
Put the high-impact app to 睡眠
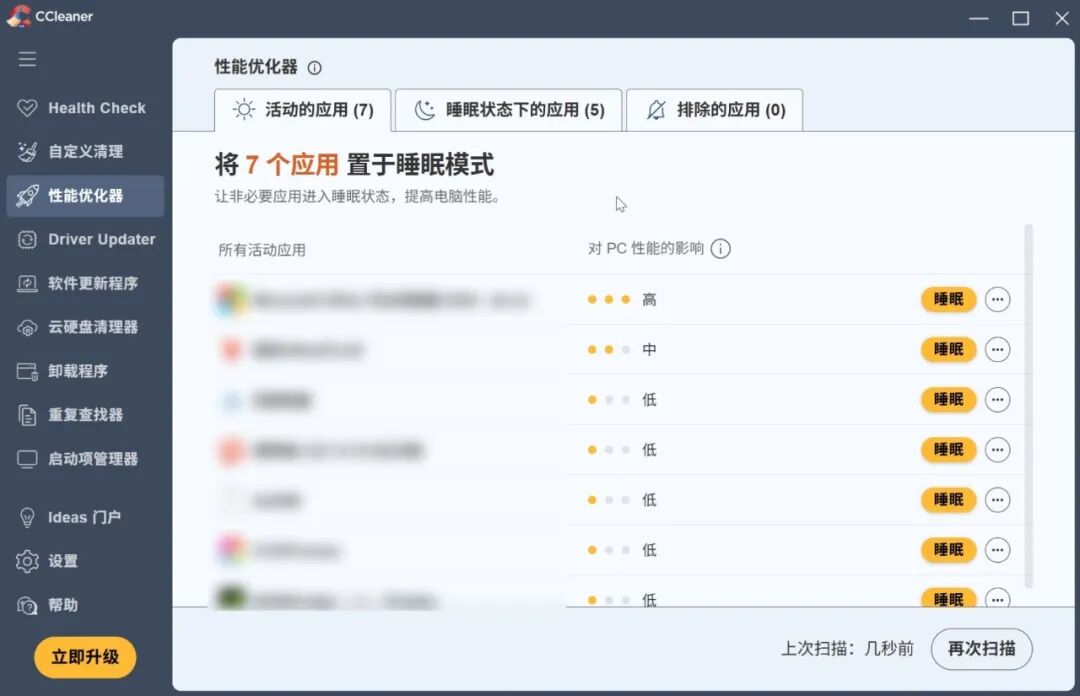tap(948, 300)
